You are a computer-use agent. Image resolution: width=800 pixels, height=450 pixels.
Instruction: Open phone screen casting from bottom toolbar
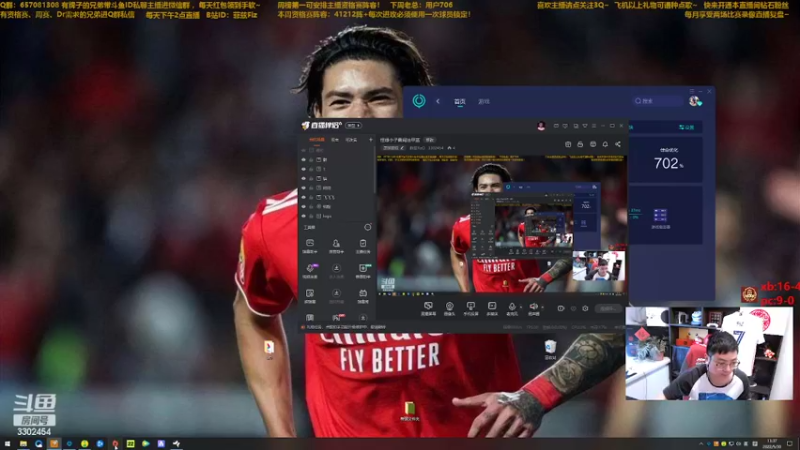pos(470,306)
